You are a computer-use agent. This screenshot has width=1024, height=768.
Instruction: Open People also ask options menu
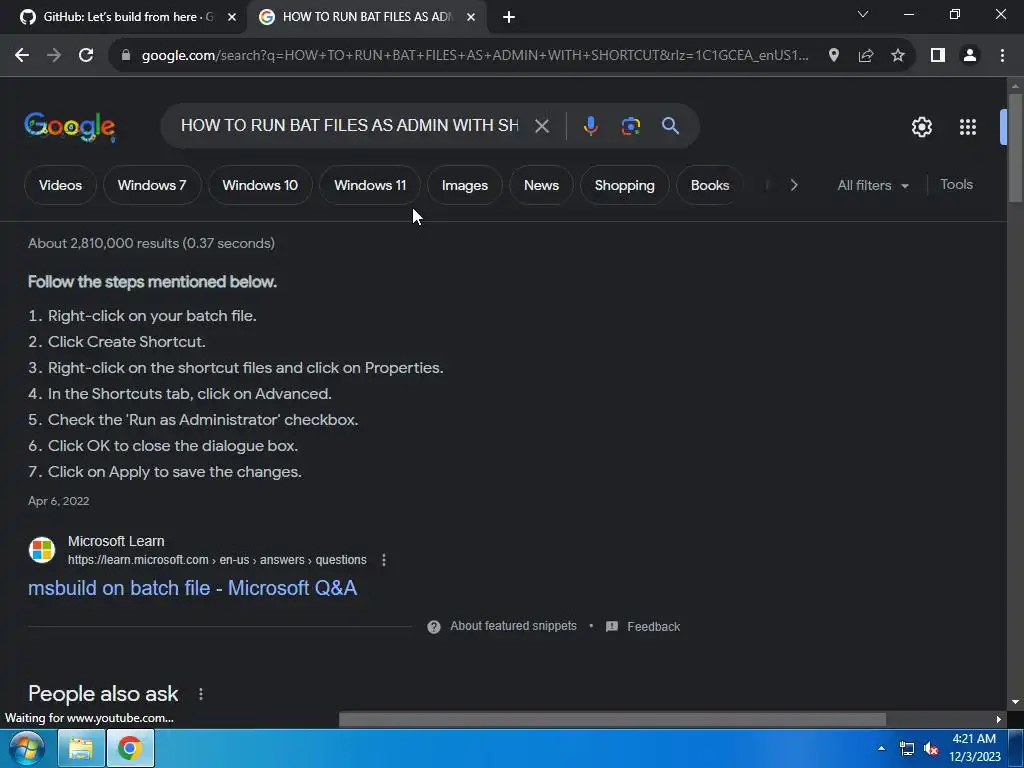[x=200, y=694]
